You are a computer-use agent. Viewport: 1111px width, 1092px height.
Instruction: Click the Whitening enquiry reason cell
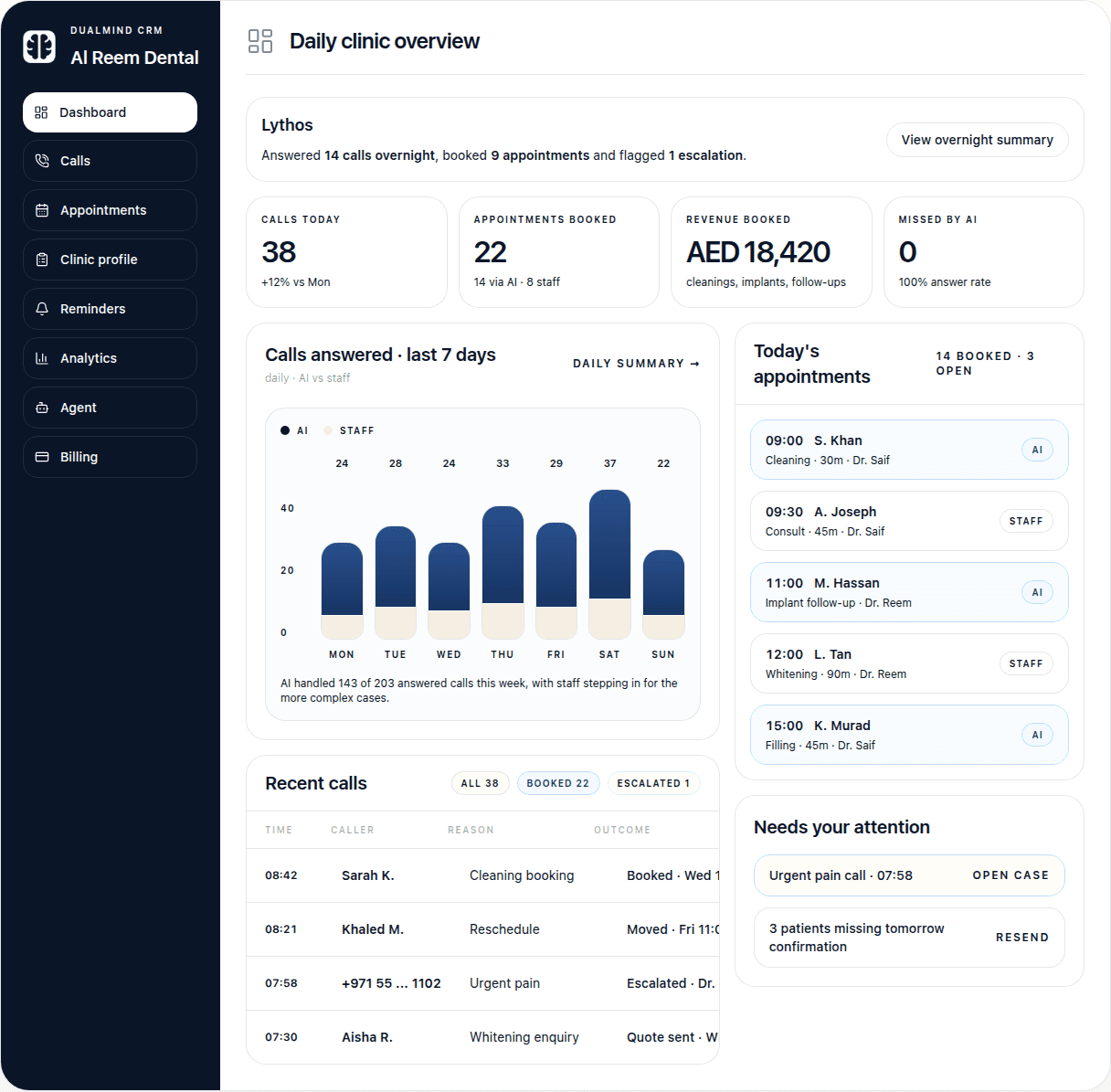click(524, 1037)
